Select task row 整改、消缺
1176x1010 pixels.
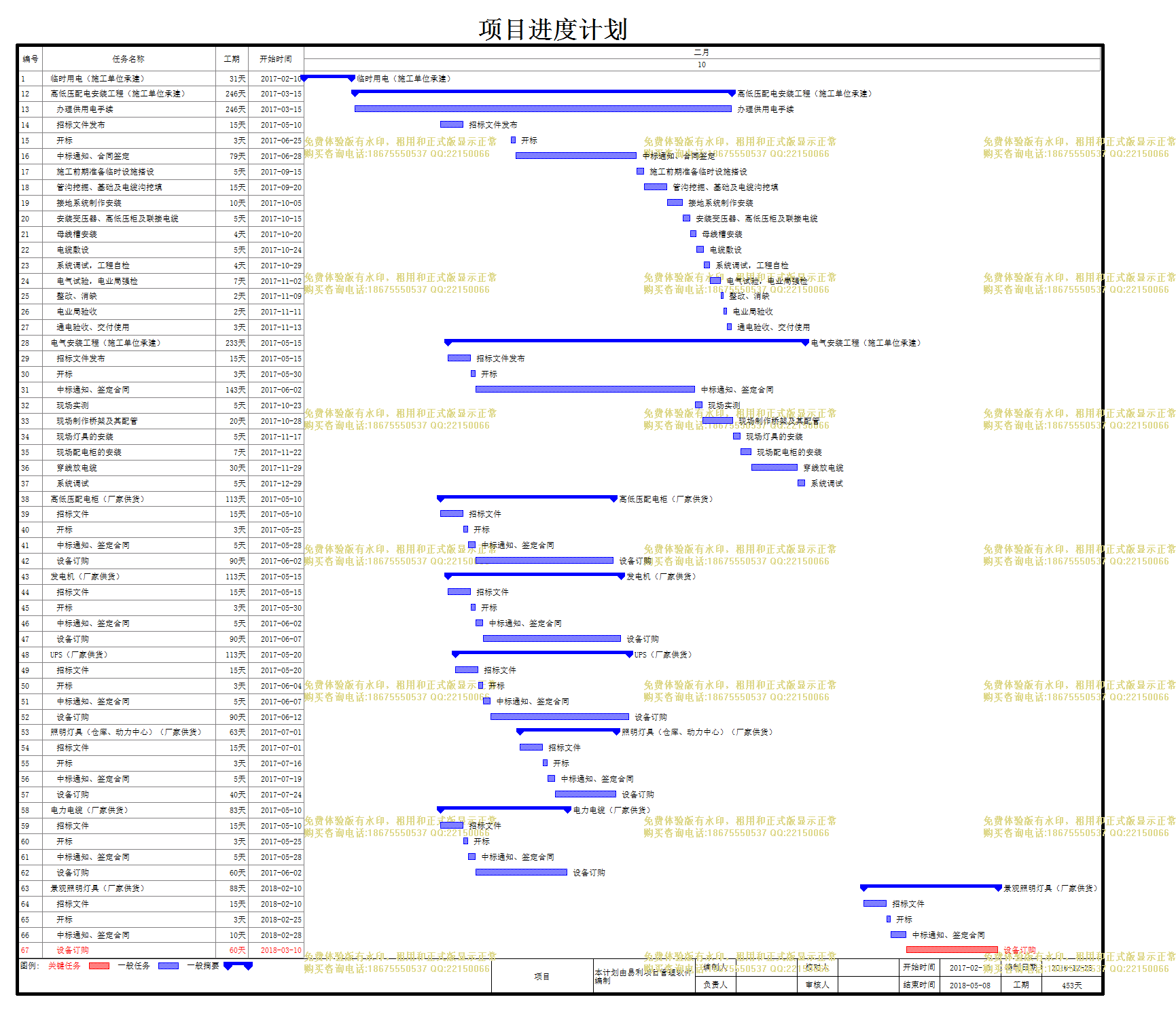click(x=161, y=296)
